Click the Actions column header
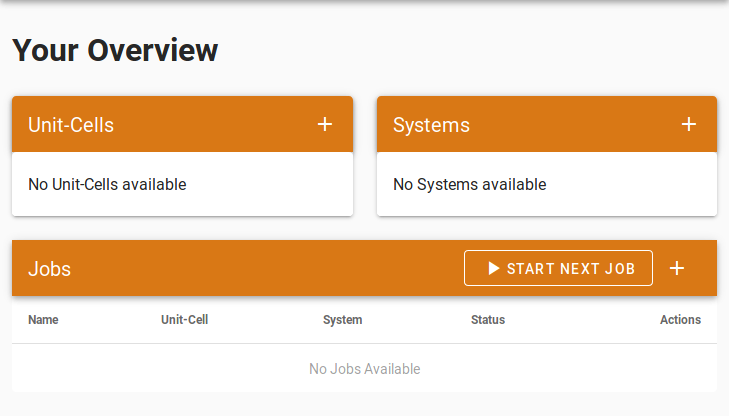The width and height of the screenshot is (729, 416). pos(680,320)
